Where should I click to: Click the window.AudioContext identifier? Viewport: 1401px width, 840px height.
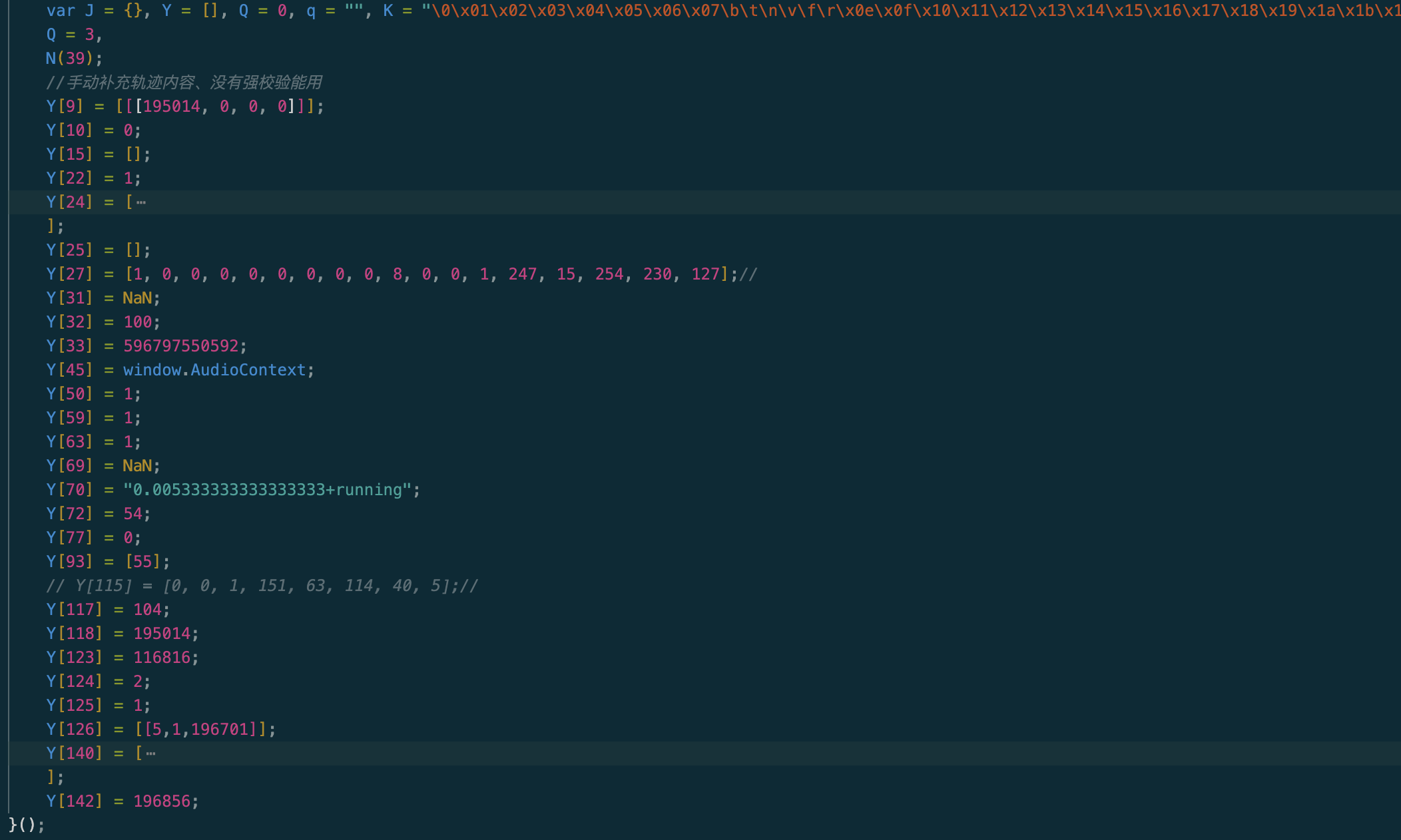click(214, 370)
